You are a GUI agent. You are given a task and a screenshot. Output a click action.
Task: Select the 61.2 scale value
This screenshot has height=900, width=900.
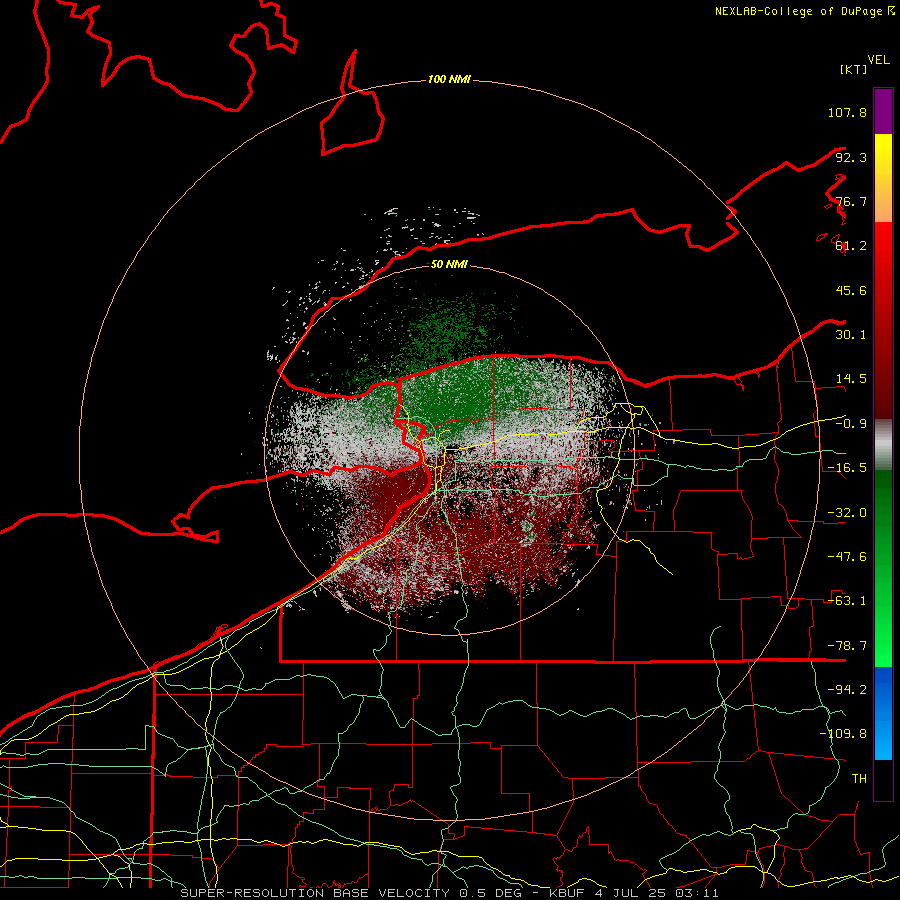(x=851, y=246)
